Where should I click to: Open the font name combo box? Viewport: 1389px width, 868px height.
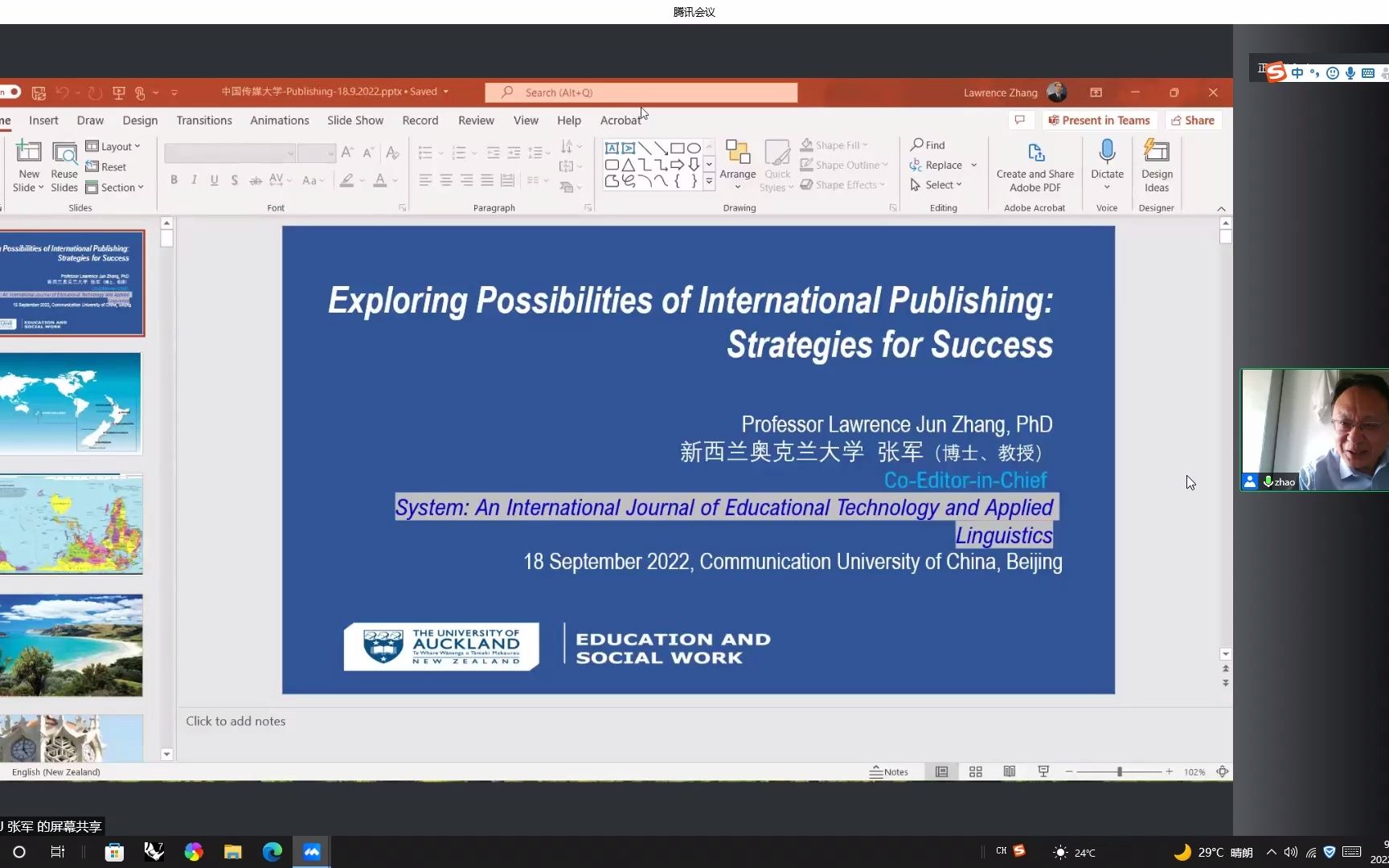tap(230, 153)
